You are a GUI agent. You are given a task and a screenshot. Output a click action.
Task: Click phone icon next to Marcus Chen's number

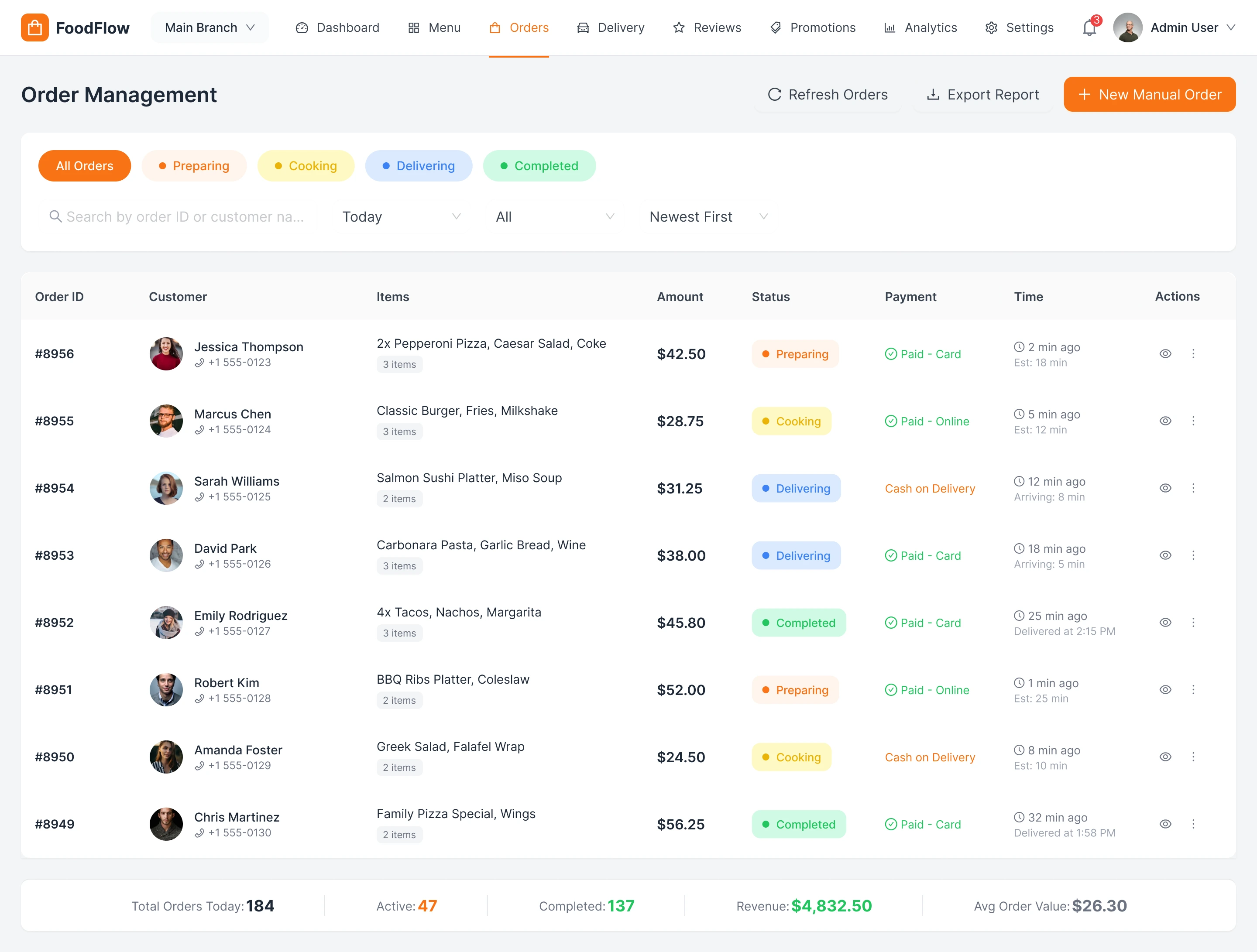click(199, 430)
